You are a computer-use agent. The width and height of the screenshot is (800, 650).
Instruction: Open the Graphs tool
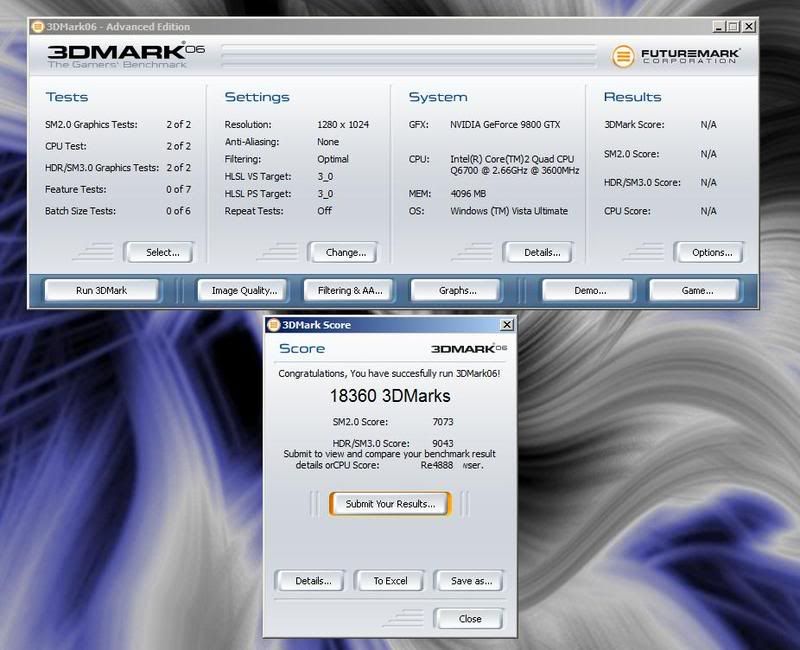tap(456, 290)
